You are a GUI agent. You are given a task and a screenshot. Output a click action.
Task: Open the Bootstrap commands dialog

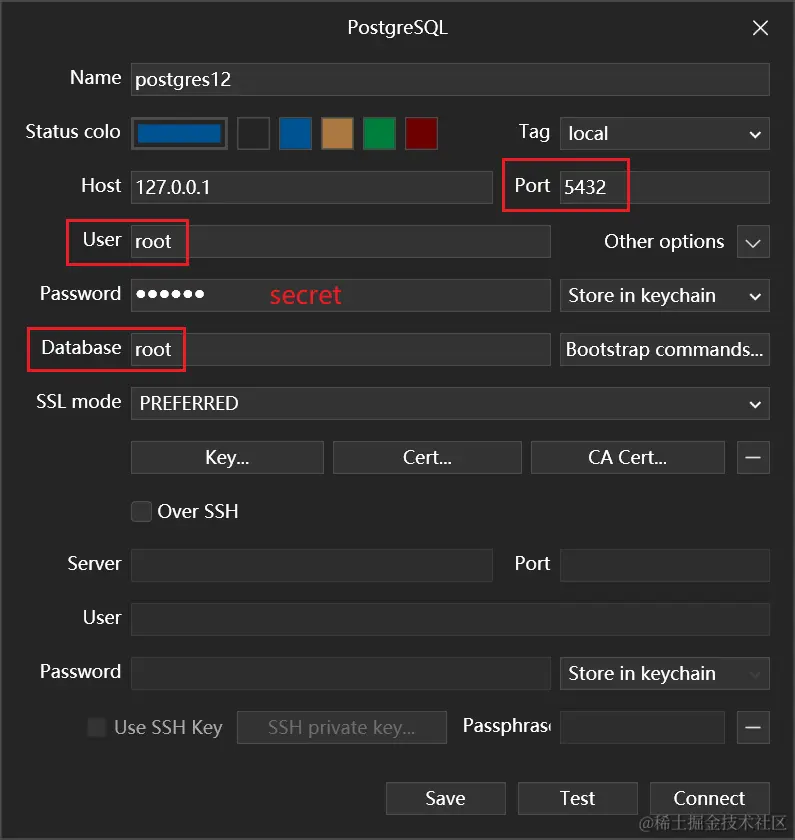click(x=664, y=349)
